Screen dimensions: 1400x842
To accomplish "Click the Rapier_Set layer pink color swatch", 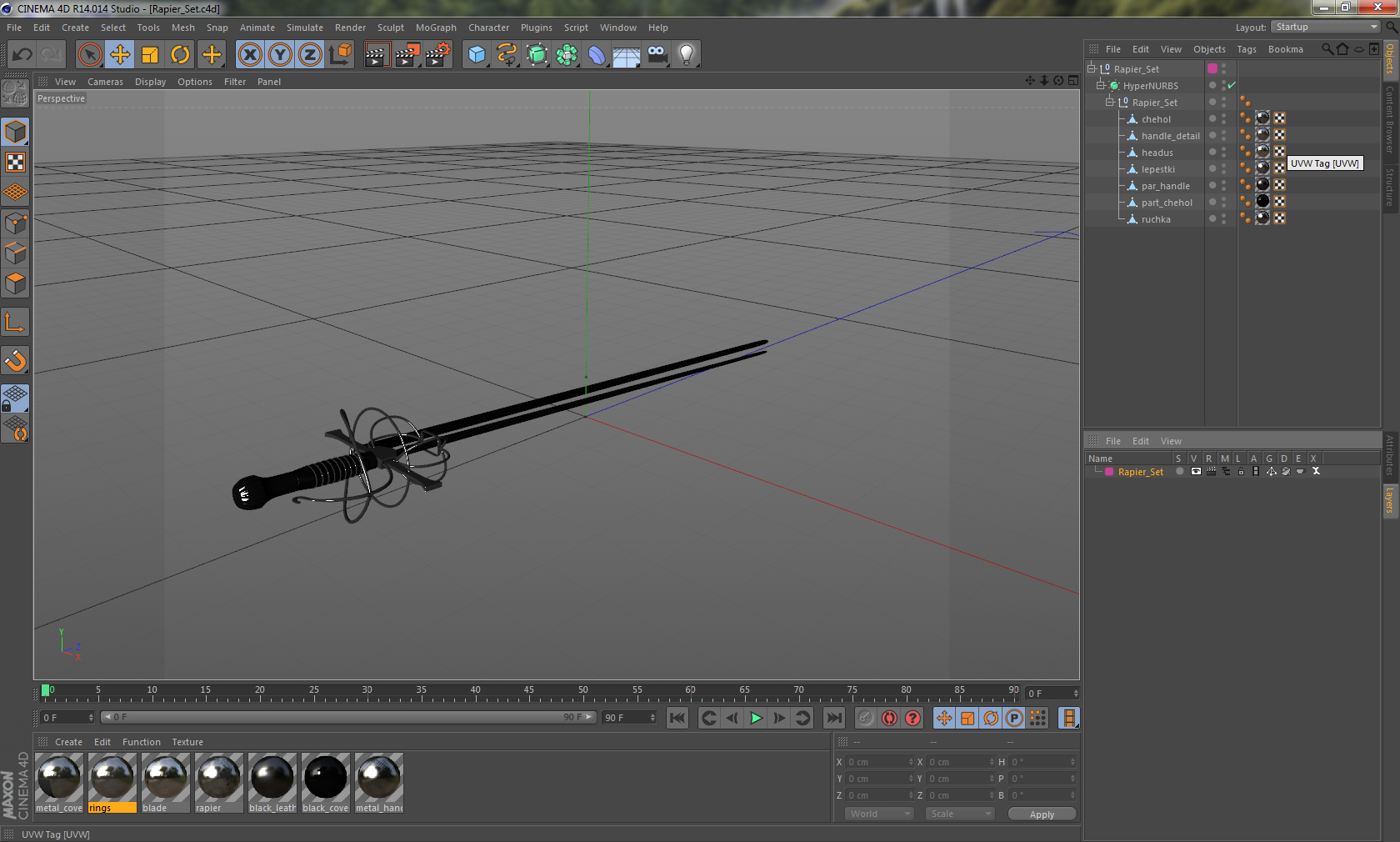I will (x=1109, y=472).
